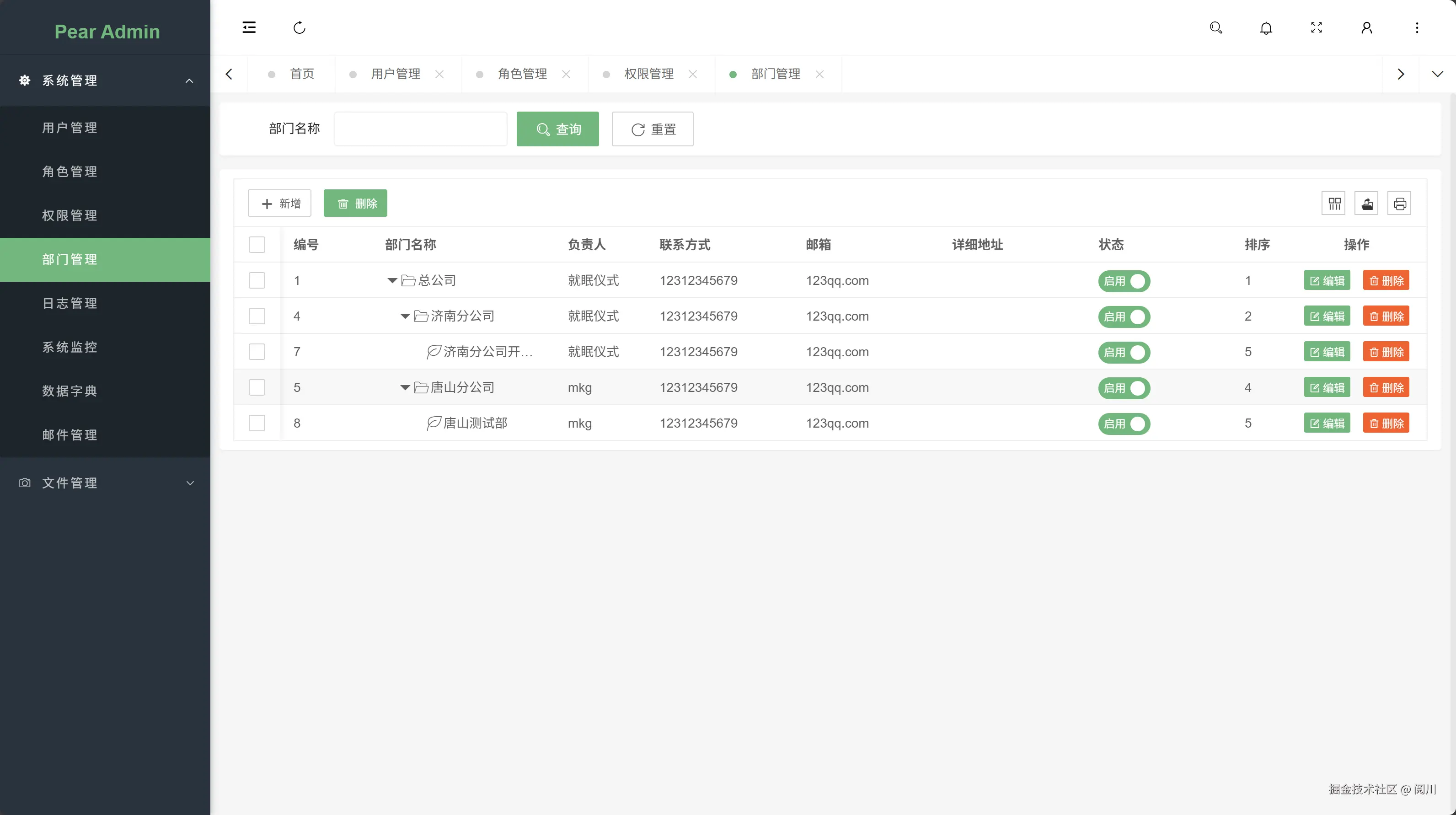Collapse the sidebar menu icon
The width and height of the screenshot is (1456, 815).
coord(249,28)
